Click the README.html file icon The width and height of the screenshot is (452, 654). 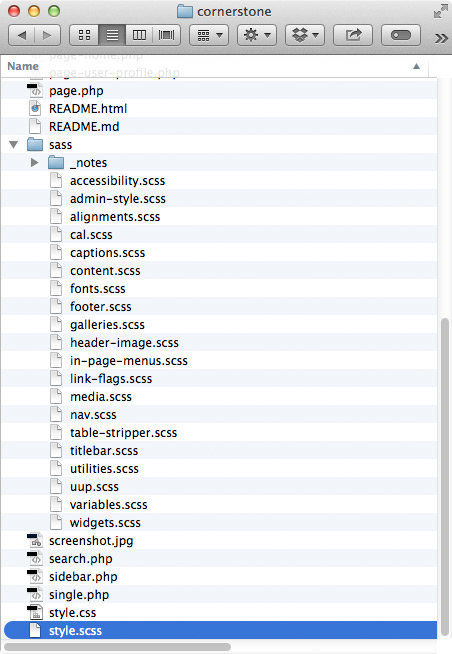(35, 108)
